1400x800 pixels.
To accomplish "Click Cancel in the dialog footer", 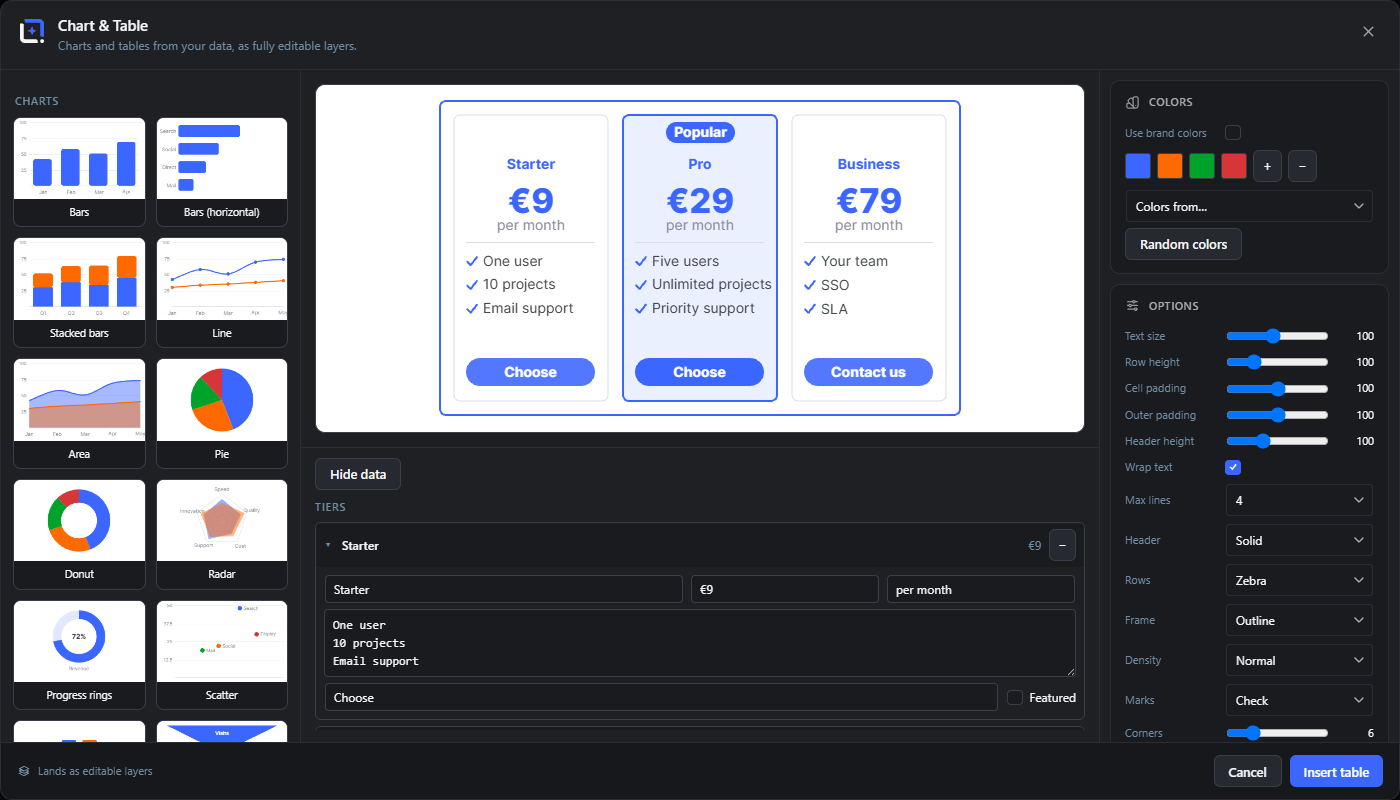I will click(x=1247, y=772).
